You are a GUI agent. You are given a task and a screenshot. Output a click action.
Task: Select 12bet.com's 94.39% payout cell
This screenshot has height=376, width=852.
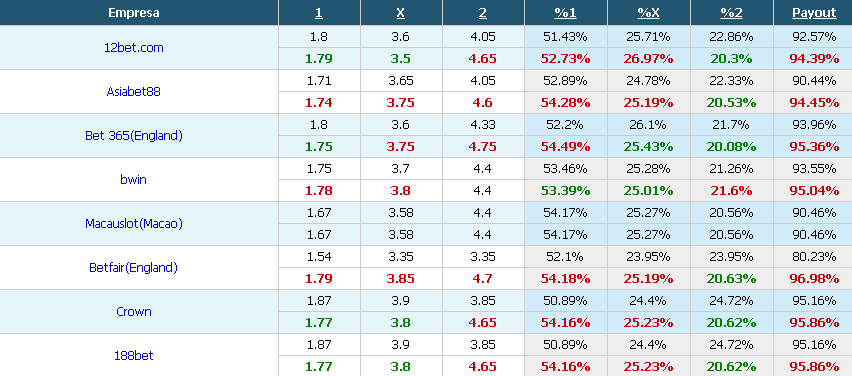tap(814, 59)
